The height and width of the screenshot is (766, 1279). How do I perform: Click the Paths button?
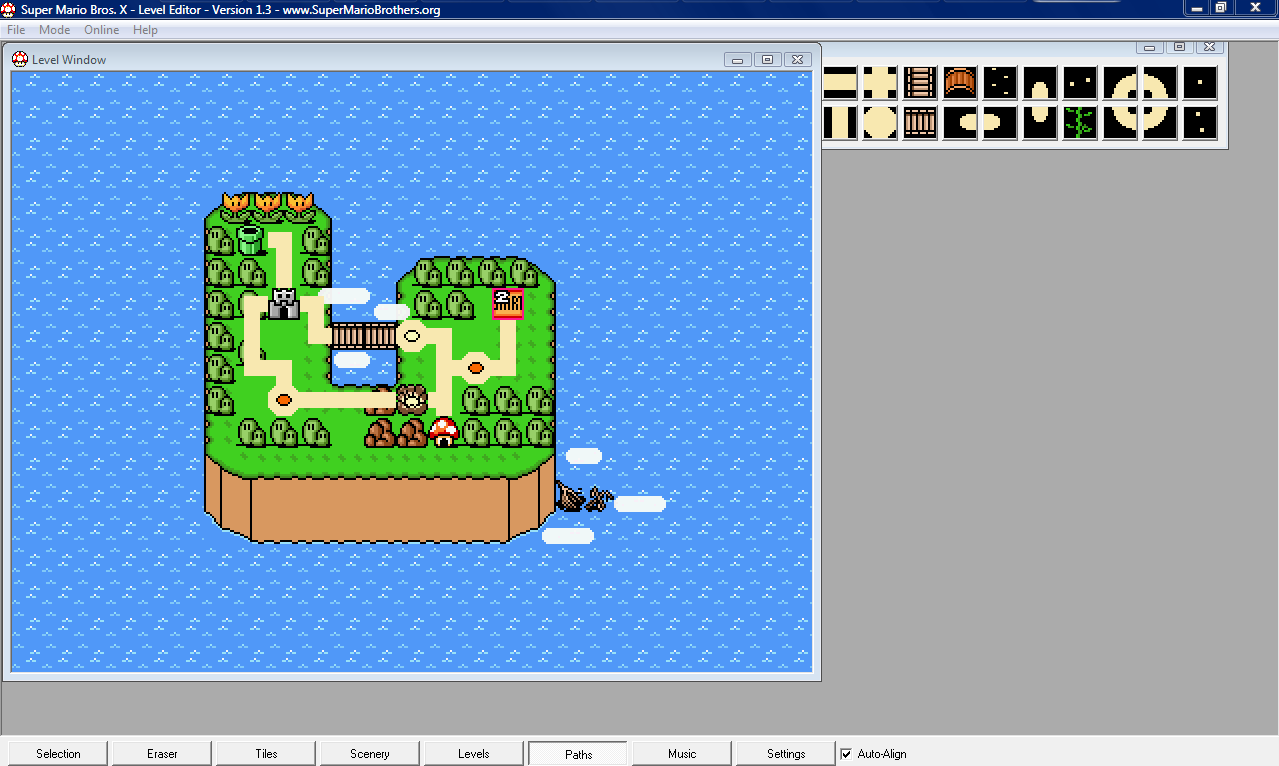click(x=578, y=754)
